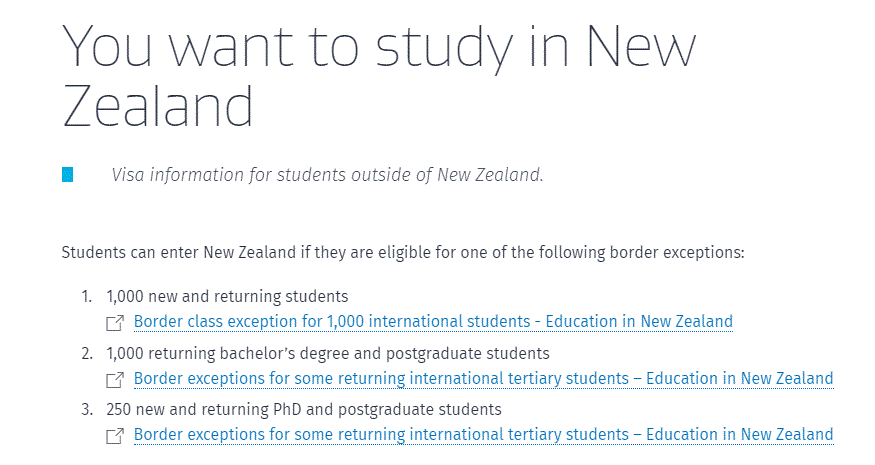The image size is (875, 465).
Task: Click the list number '1.'
Action: [x=86, y=296]
